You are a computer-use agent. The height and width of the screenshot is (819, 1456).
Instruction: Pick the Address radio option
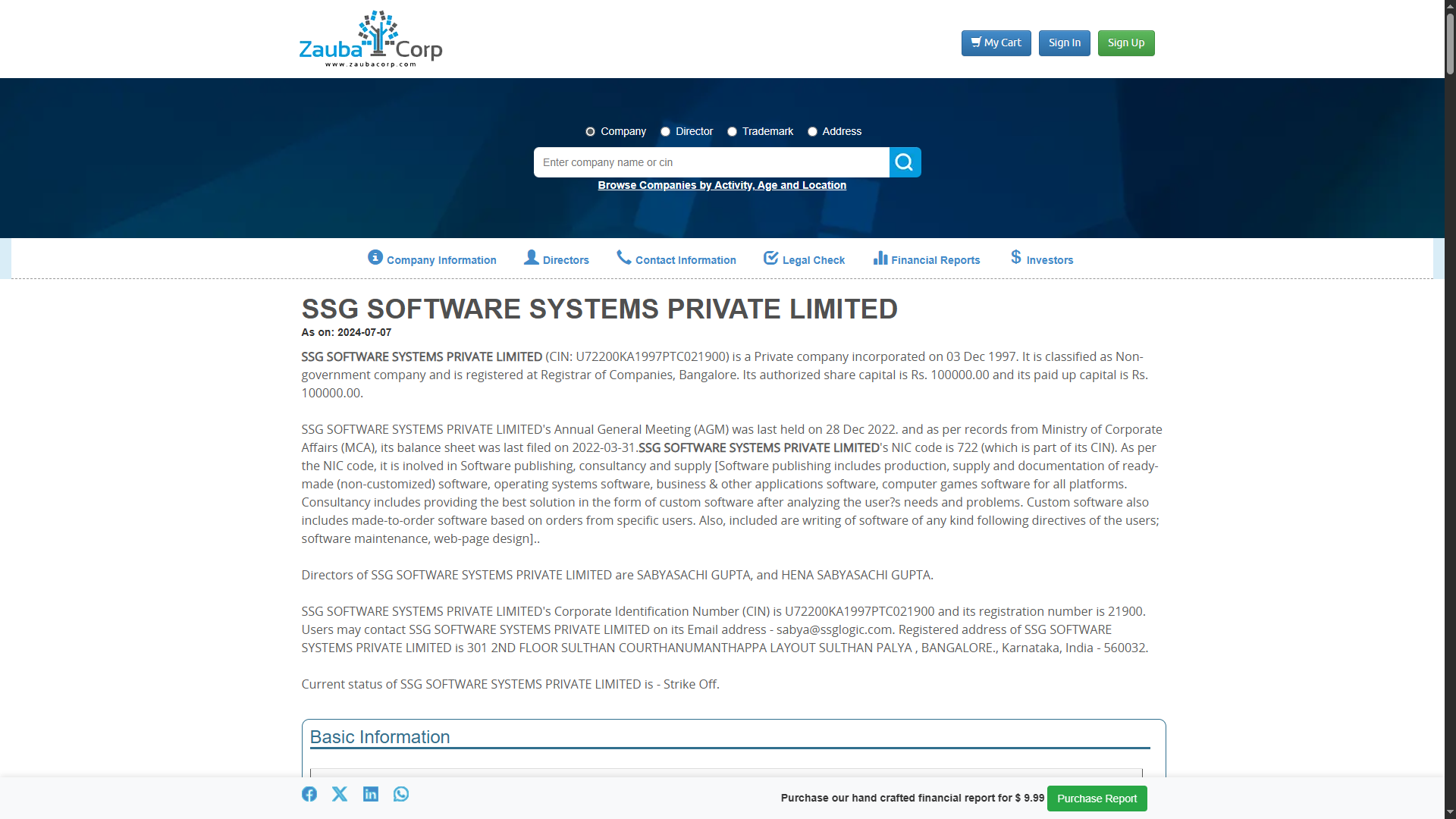(812, 132)
